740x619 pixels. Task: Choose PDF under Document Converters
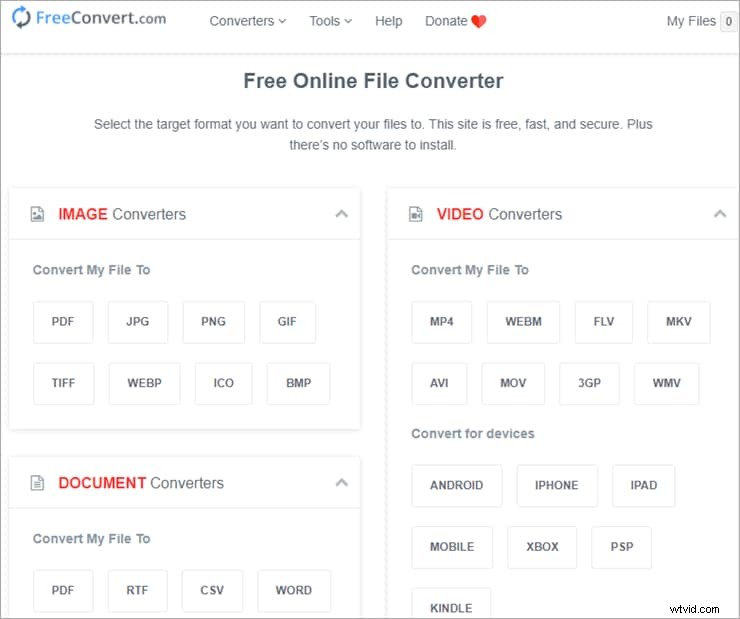63,591
